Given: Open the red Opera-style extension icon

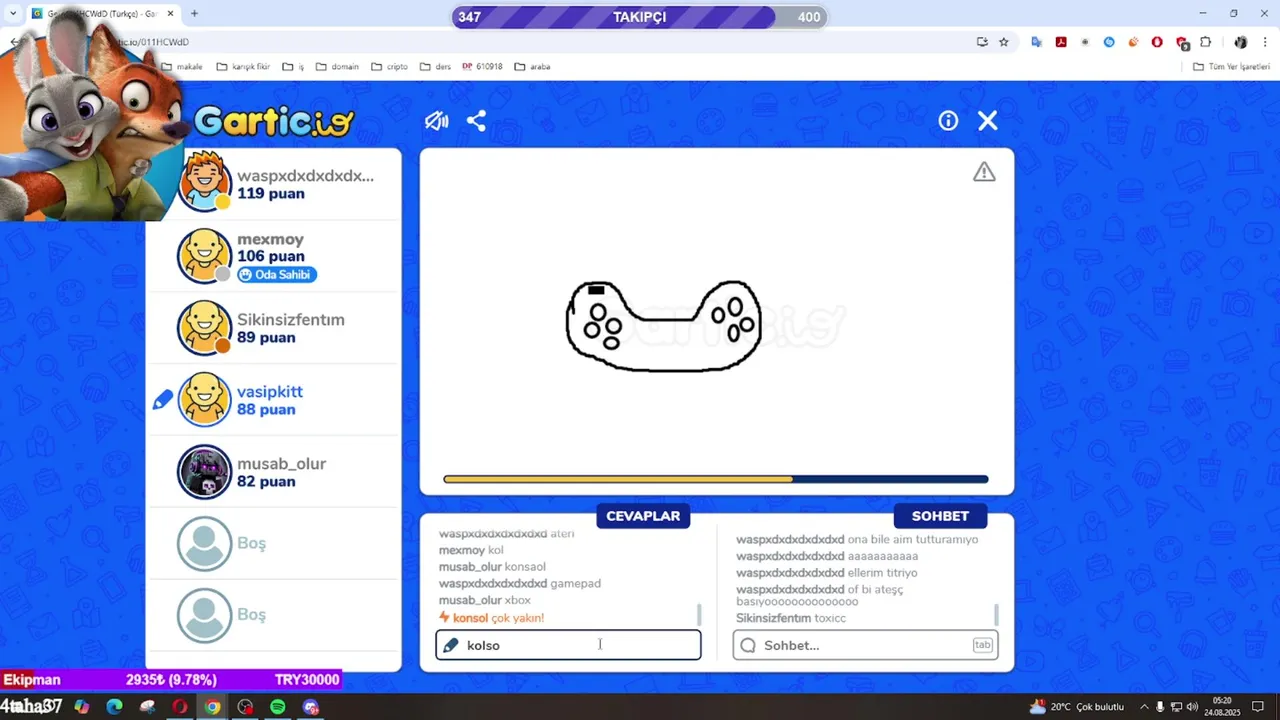Looking at the screenshot, I should 1157,42.
